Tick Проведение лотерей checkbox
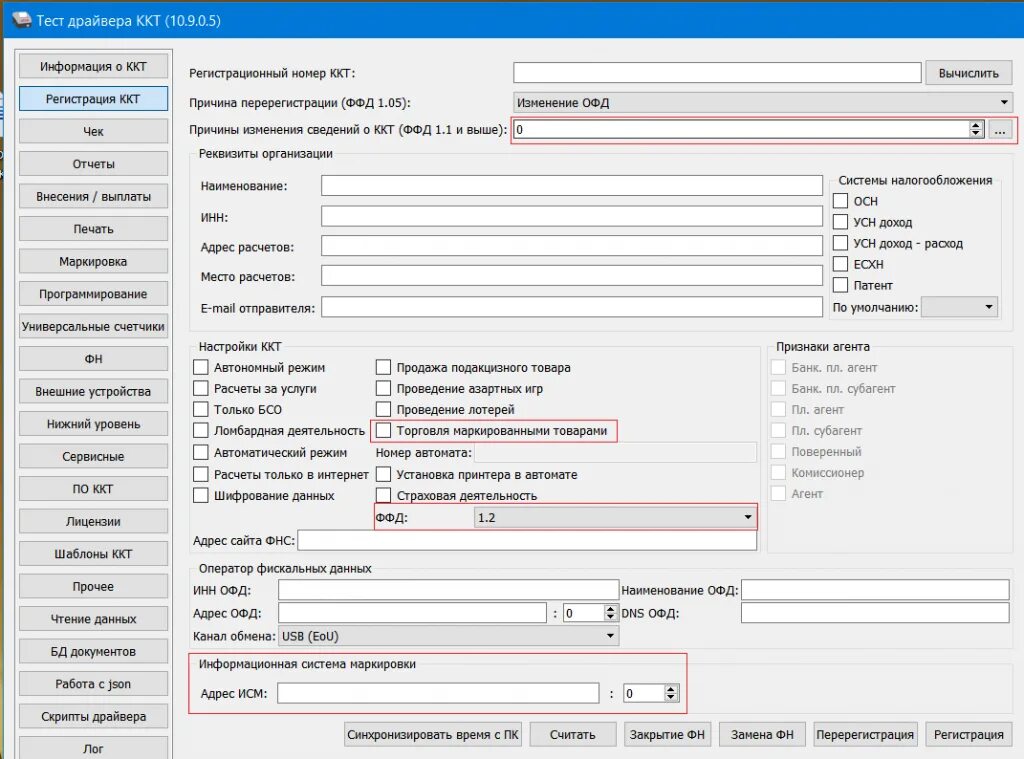The image size is (1024, 759). (x=383, y=409)
